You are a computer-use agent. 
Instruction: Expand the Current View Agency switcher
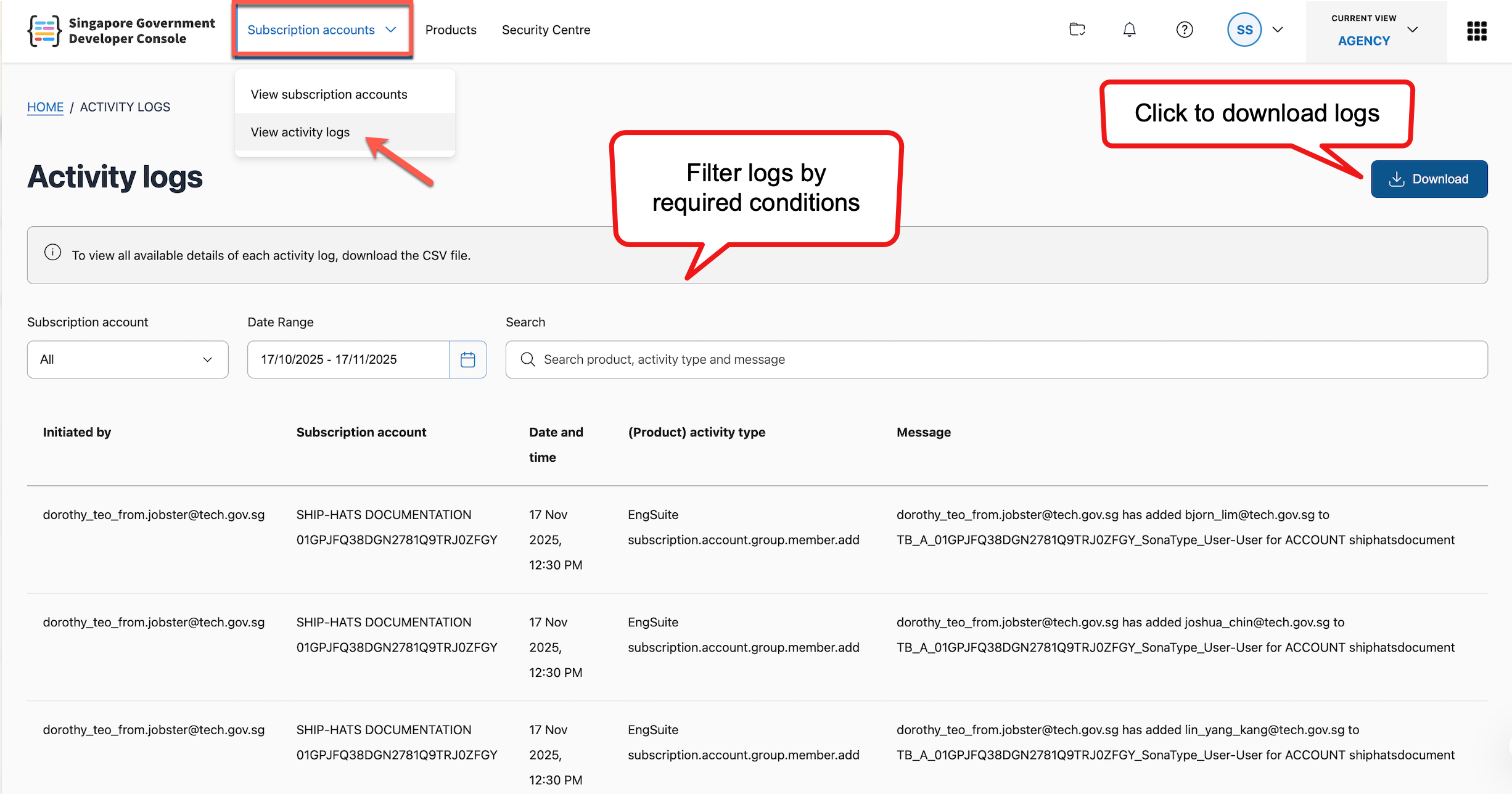click(1376, 31)
